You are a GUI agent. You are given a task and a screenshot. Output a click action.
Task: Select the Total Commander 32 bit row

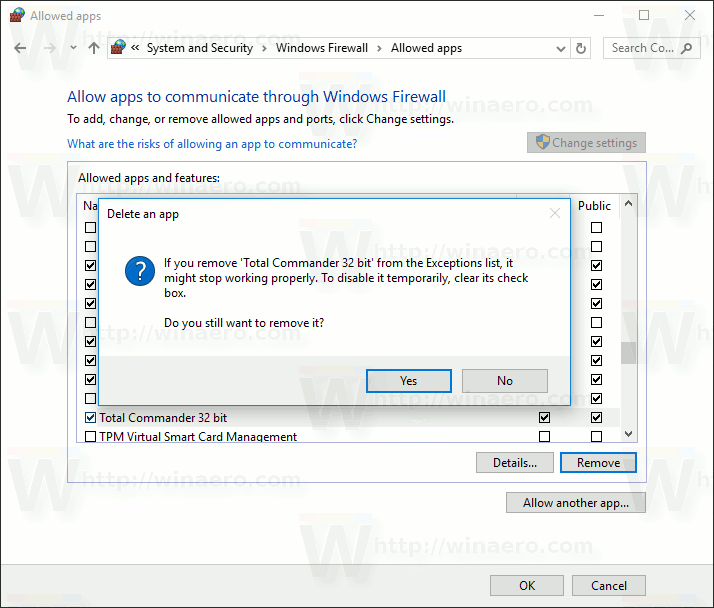click(x=348, y=417)
